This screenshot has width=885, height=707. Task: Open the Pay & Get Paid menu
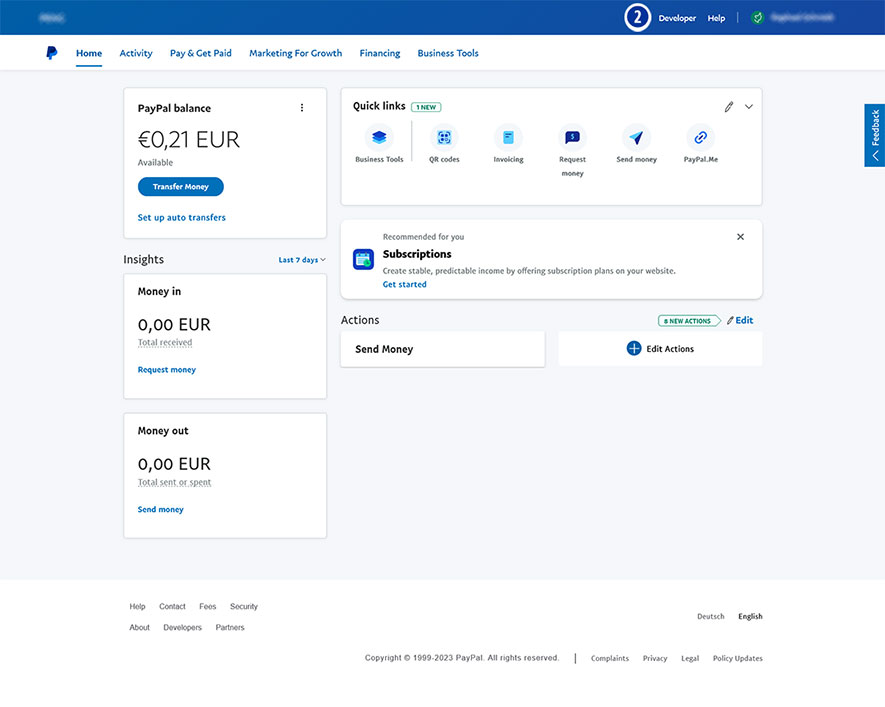pos(201,53)
